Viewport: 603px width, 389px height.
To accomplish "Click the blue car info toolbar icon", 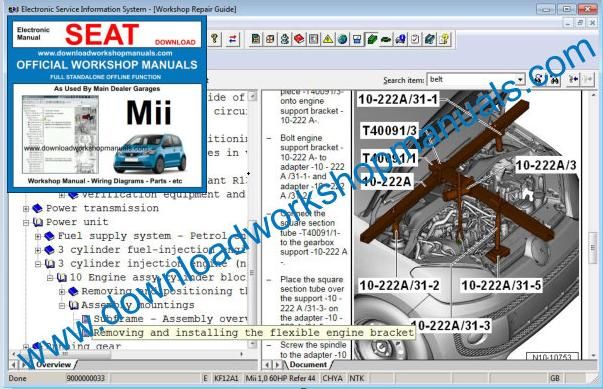I will [x=400, y=39].
